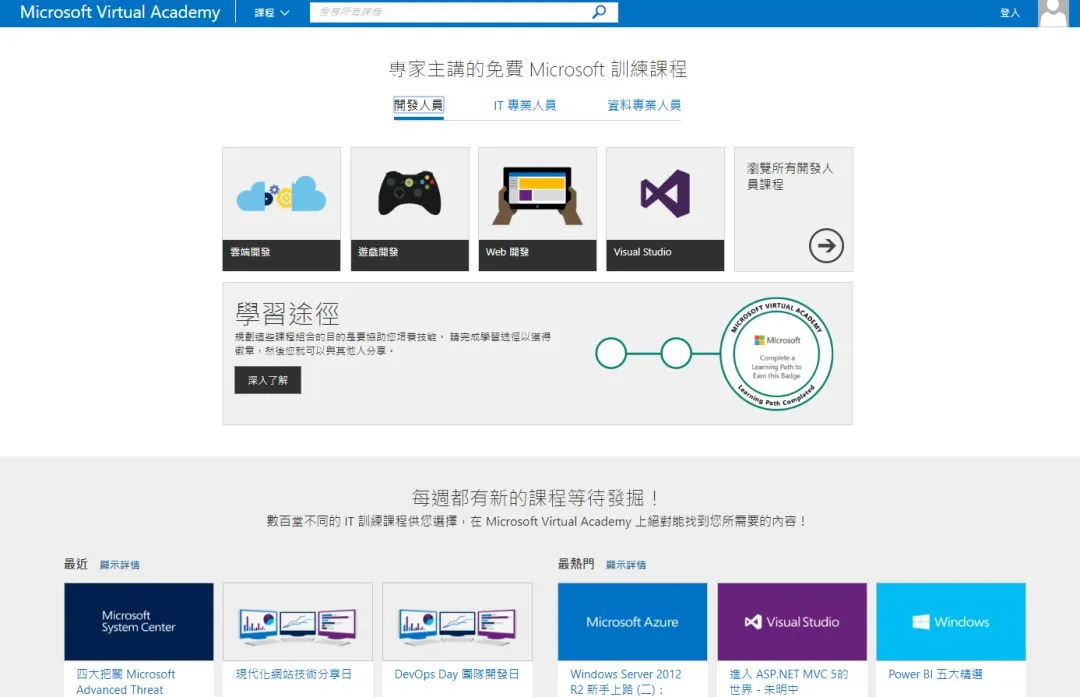Click the circled arrow to browse all developer courses
This screenshot has width=1080, height=697.
[826, 245]
